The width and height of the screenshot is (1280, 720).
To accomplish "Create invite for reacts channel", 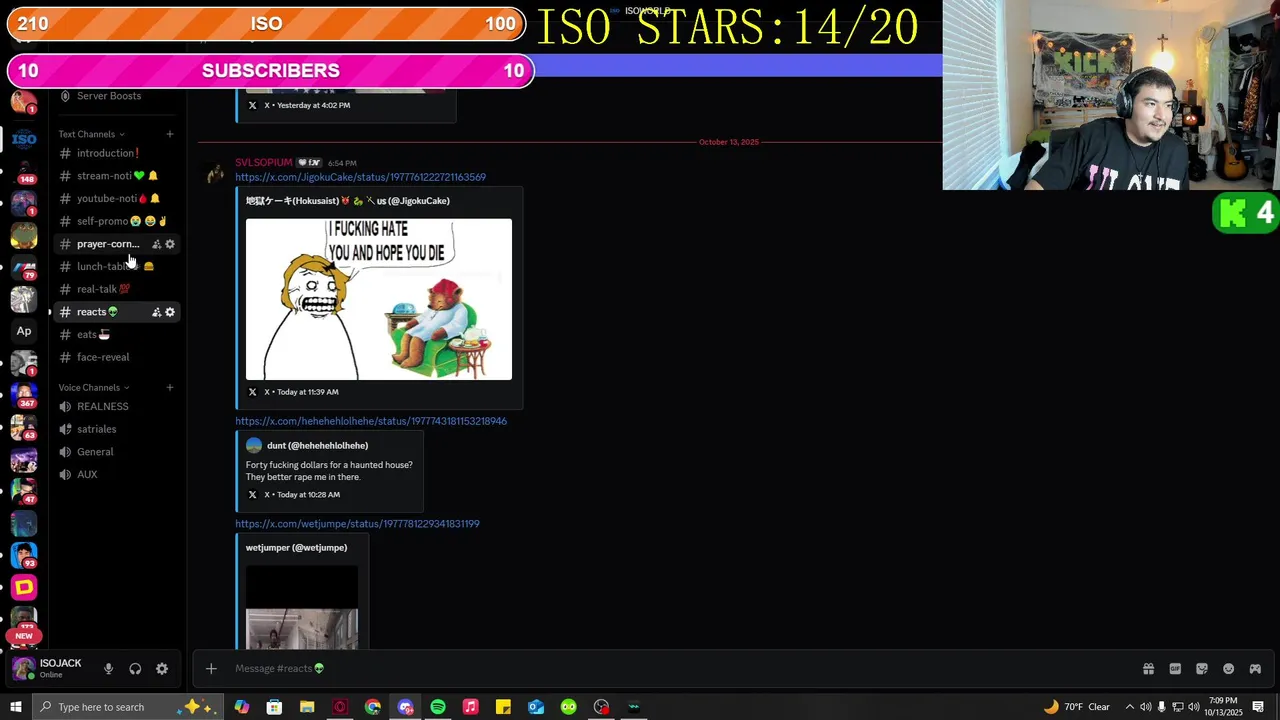I will (156, 312).
